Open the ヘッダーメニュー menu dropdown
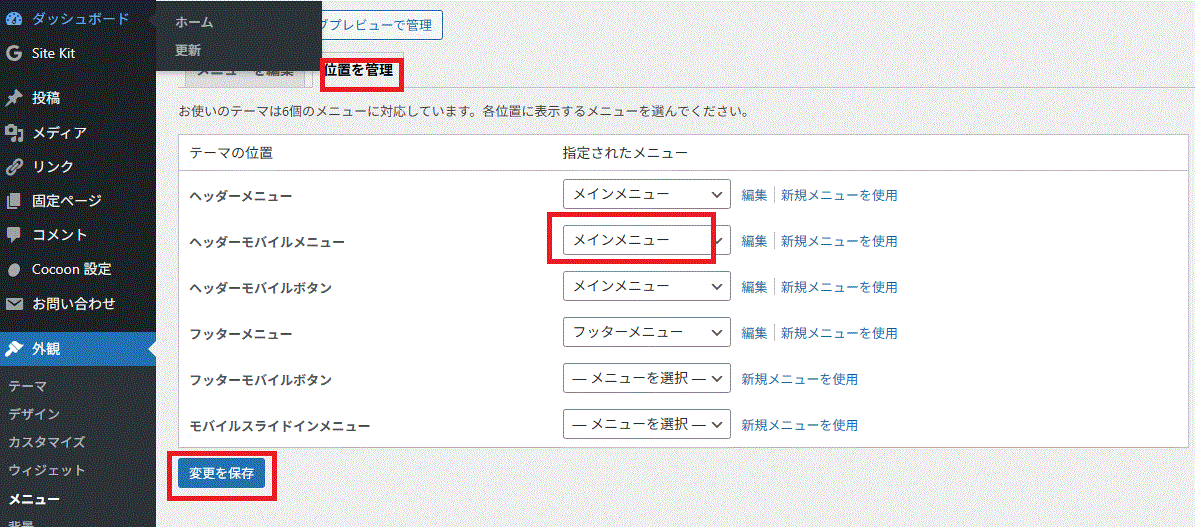1195x527 pixels. coord(646,195)
